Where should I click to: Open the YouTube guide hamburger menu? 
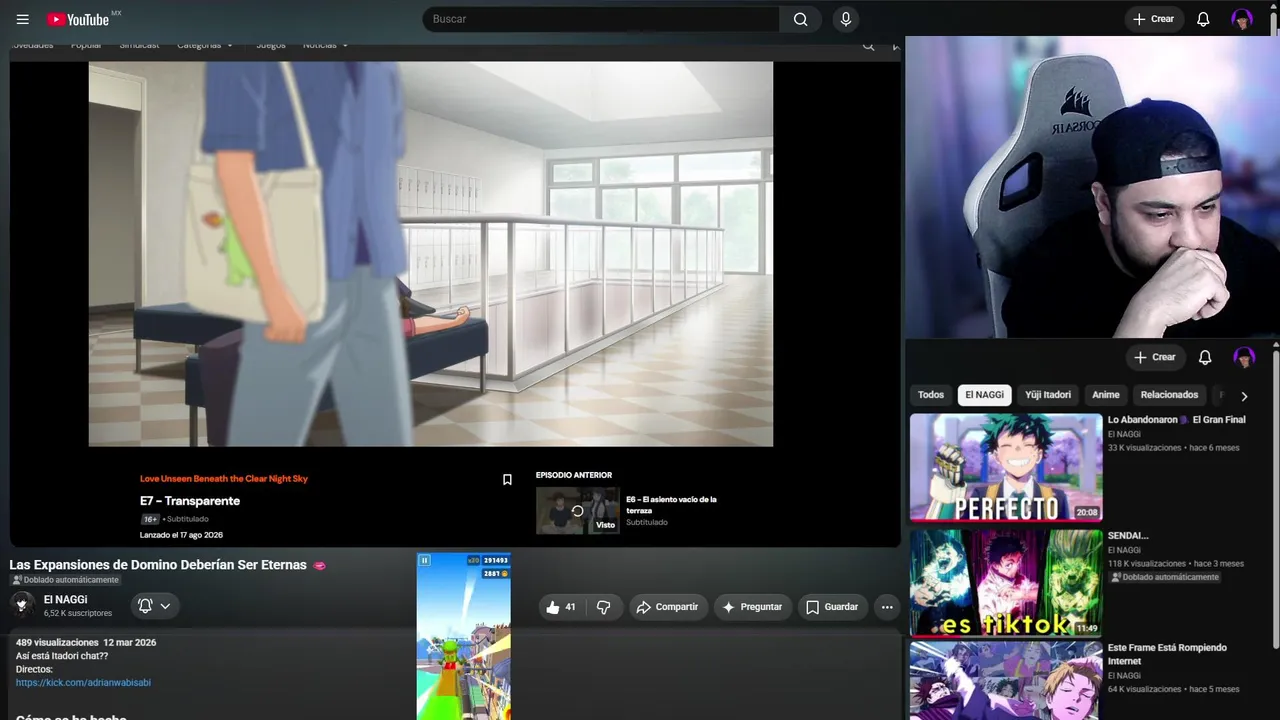point(23,19)
